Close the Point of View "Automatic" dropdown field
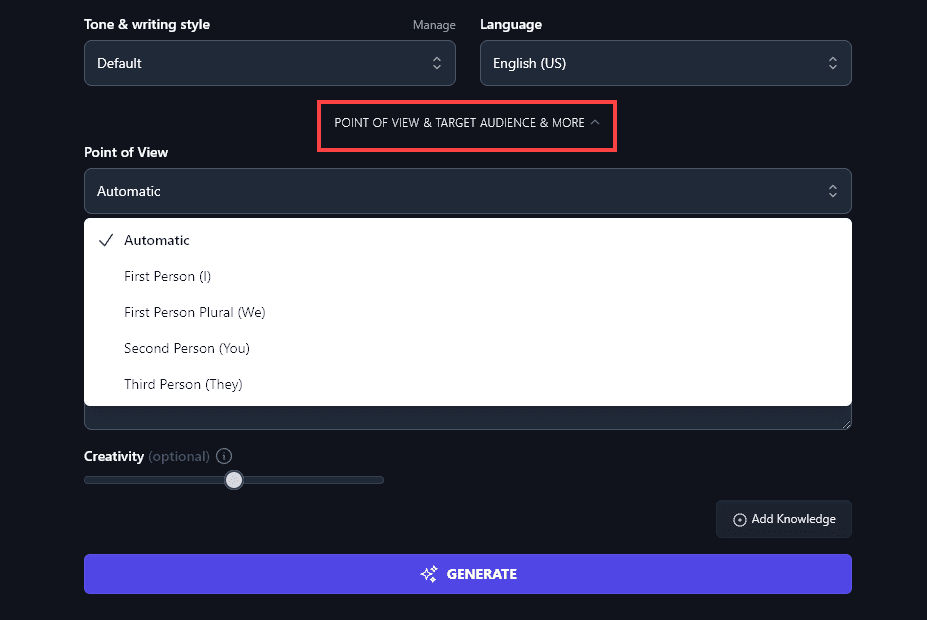Image resolution: width=927 pixels, height=620 pixels. pyautogui.click(x=467, y=191)
